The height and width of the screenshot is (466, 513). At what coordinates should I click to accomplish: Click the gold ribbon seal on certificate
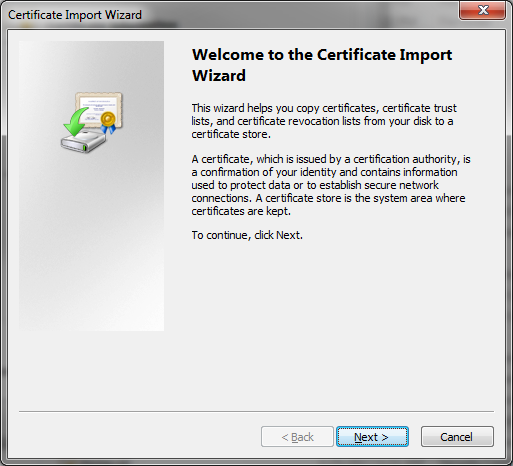108,122
